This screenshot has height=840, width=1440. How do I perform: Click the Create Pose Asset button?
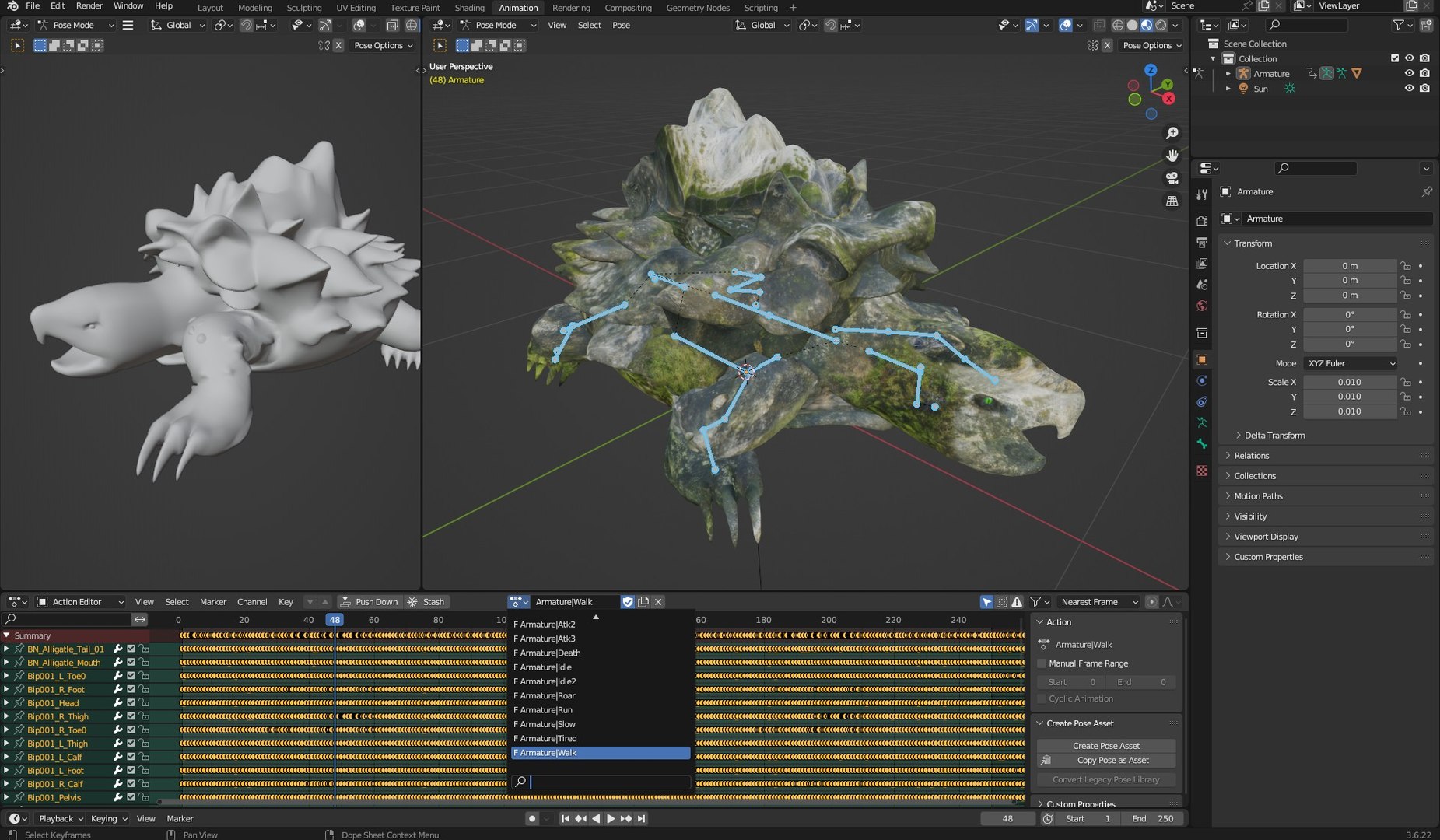1106,745
